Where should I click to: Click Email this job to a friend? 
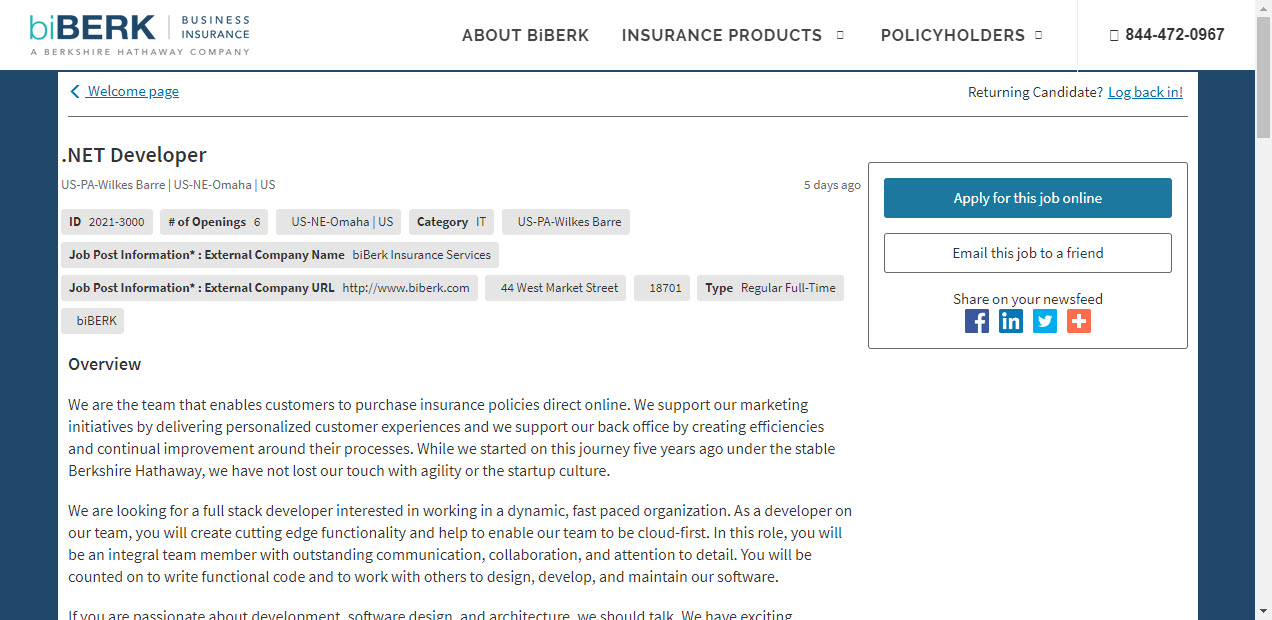[1028, 253]
